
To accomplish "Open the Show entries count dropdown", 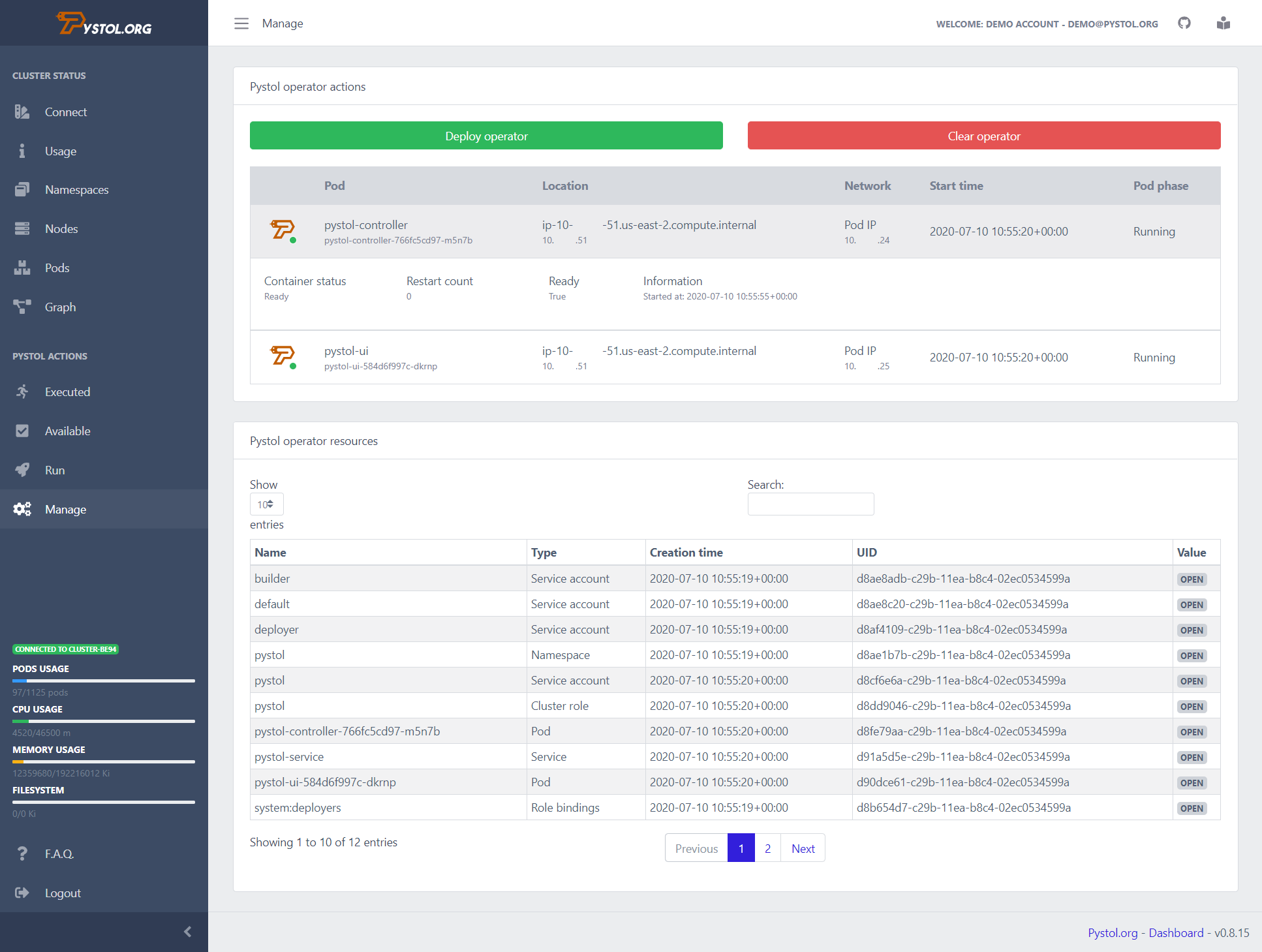I will pyautogui.click(x=266, y=504).
